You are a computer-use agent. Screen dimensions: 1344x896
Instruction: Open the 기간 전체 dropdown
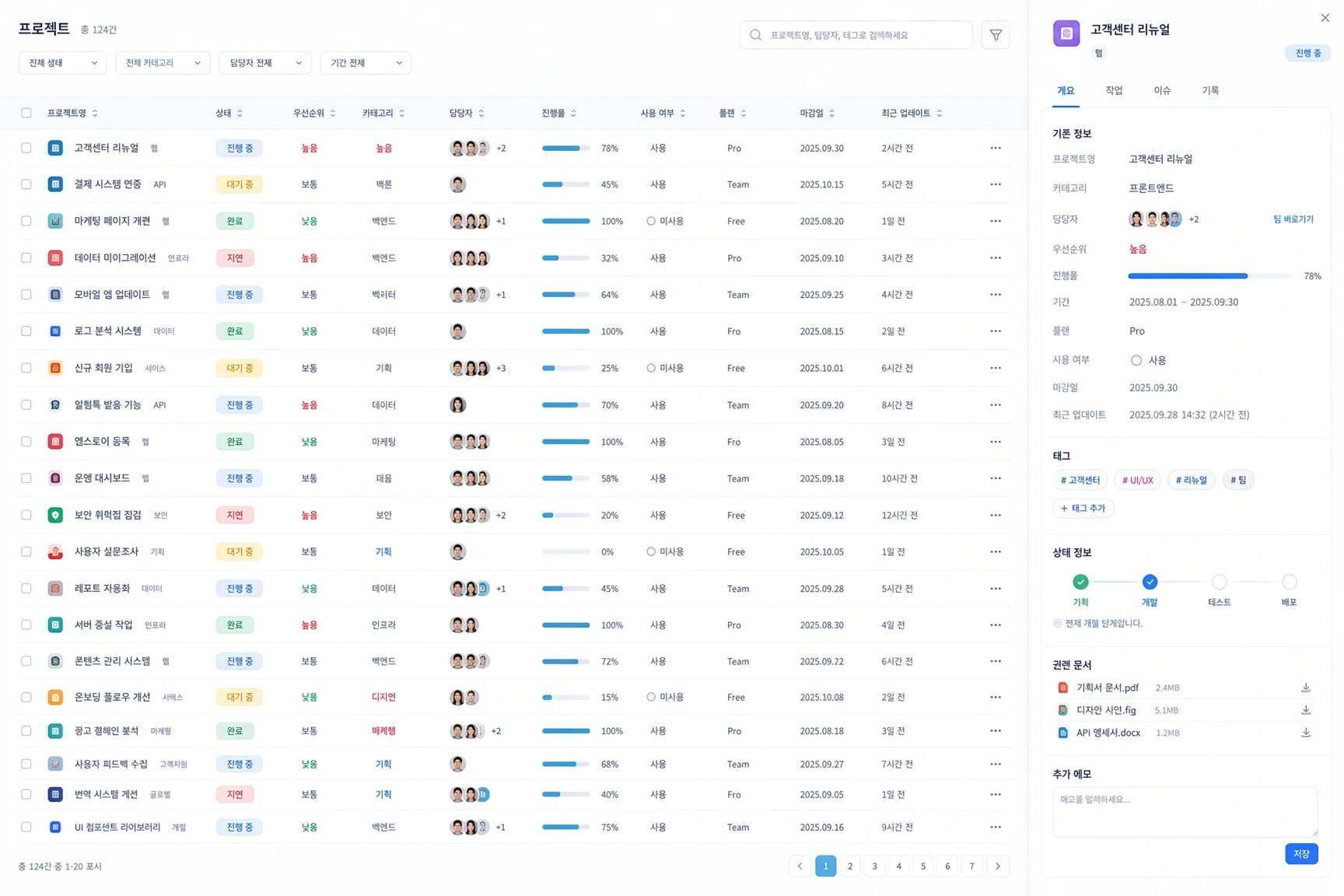[x=366, y=63]
